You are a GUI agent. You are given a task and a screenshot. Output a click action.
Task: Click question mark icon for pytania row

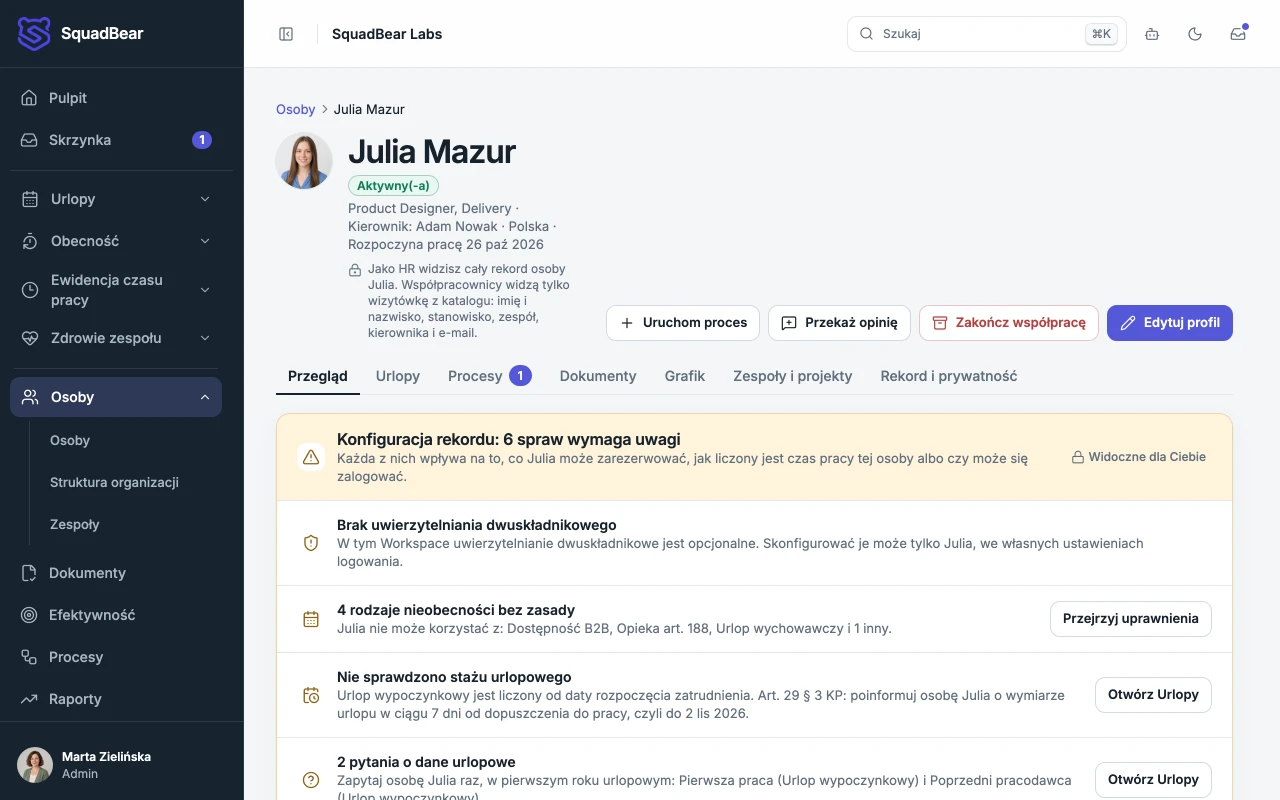click(311, 780)
